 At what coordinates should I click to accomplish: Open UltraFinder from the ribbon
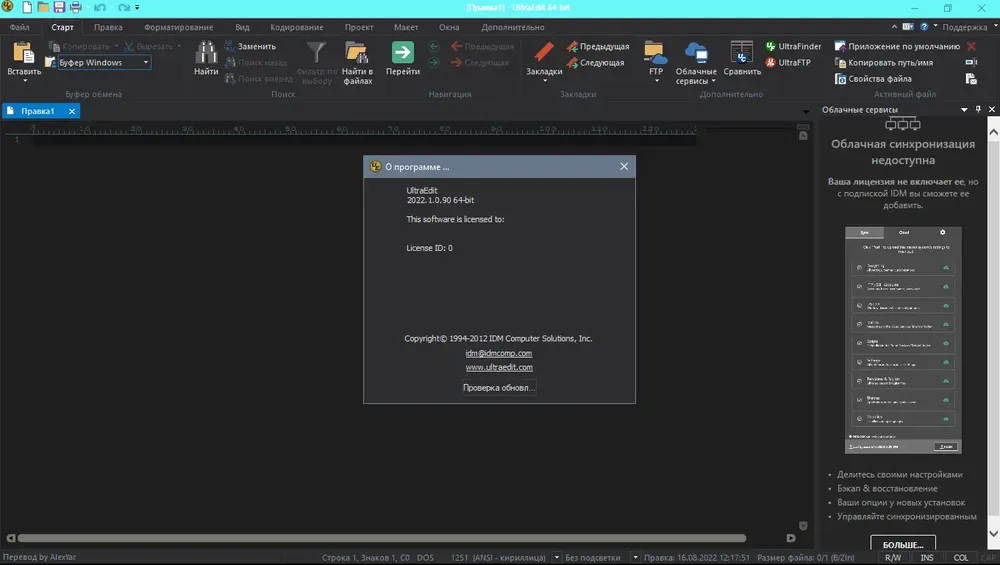pyautogui.click(x=793, y=47)
